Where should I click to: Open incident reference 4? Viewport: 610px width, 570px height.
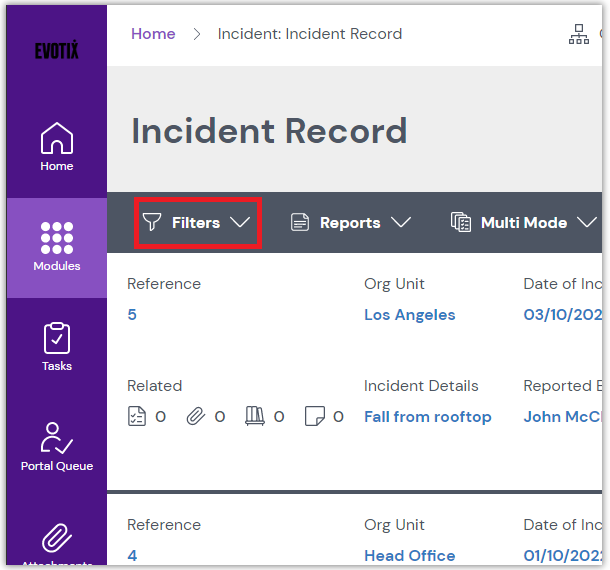(x=132, y=556)
